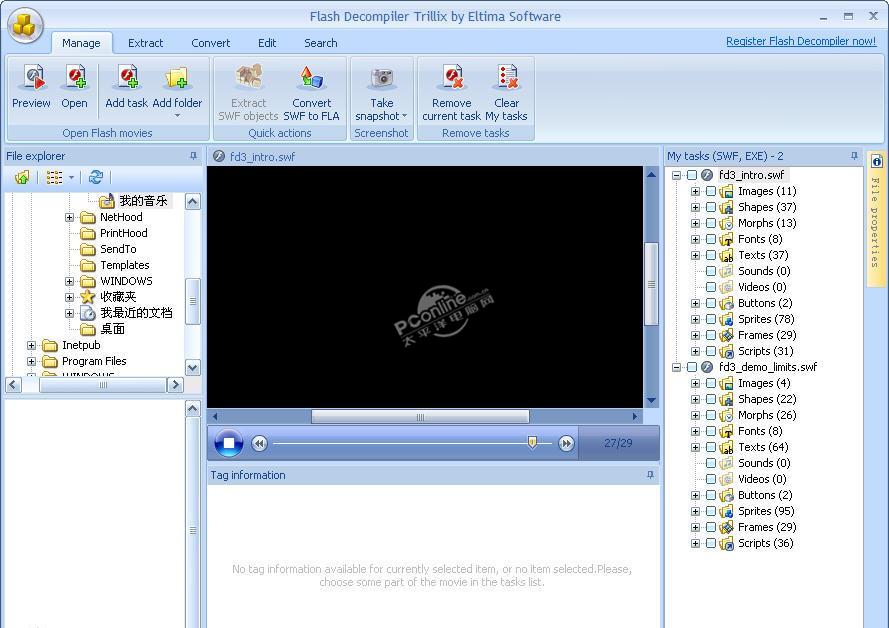Screen dimensions: 889x628
Task: Open the File properties side tab
Action: point(876,219)
